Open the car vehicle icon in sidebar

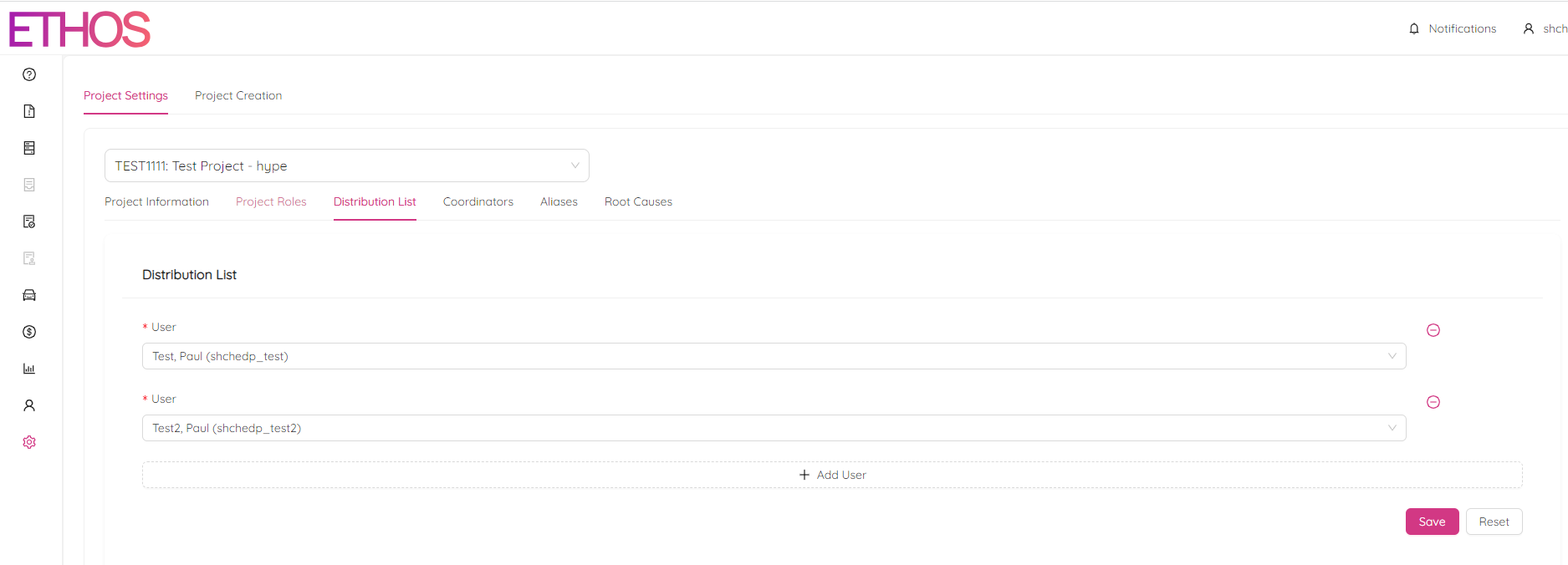pyautogui.click(x=29, y=295)
